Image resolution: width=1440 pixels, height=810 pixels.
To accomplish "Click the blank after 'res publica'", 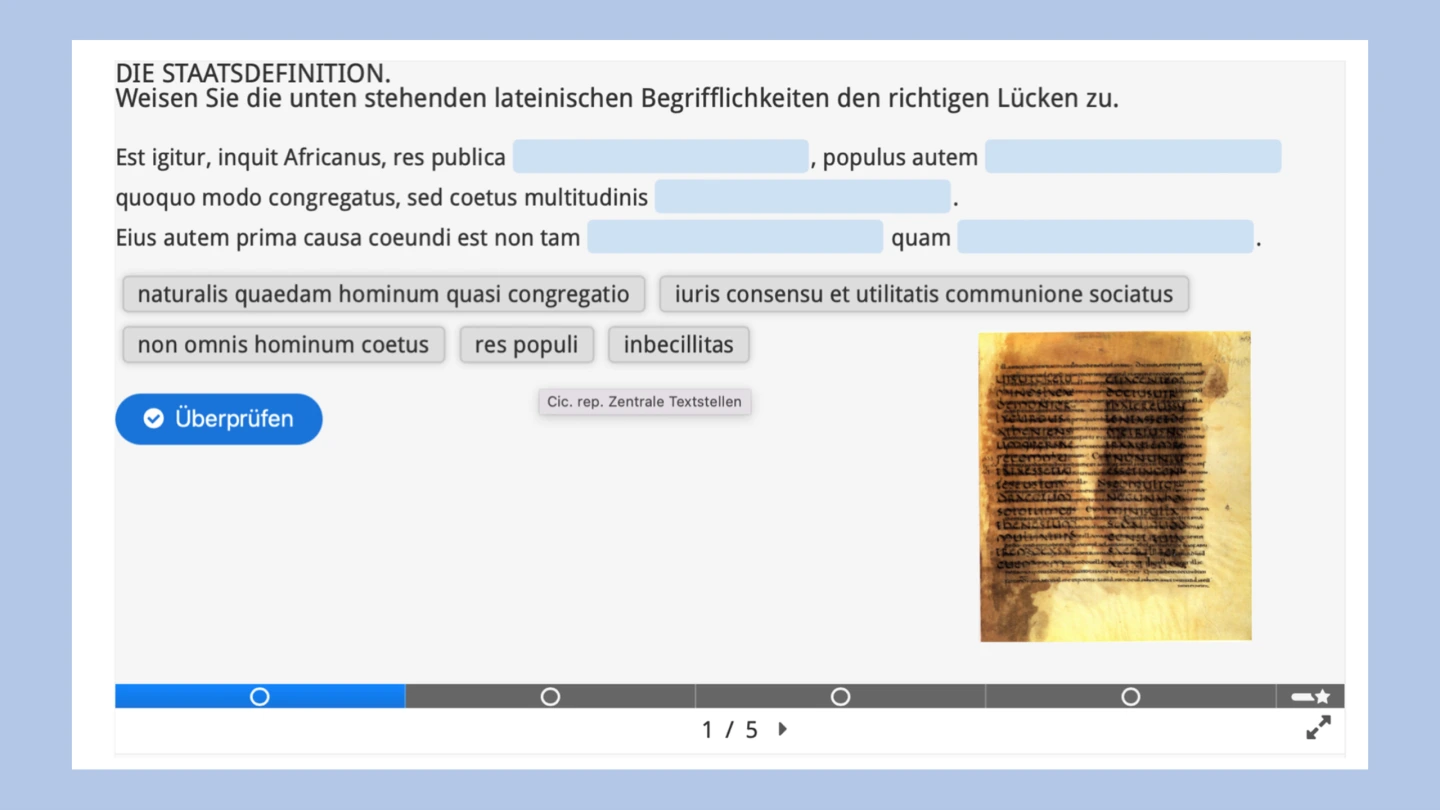I will coord(660,157).
